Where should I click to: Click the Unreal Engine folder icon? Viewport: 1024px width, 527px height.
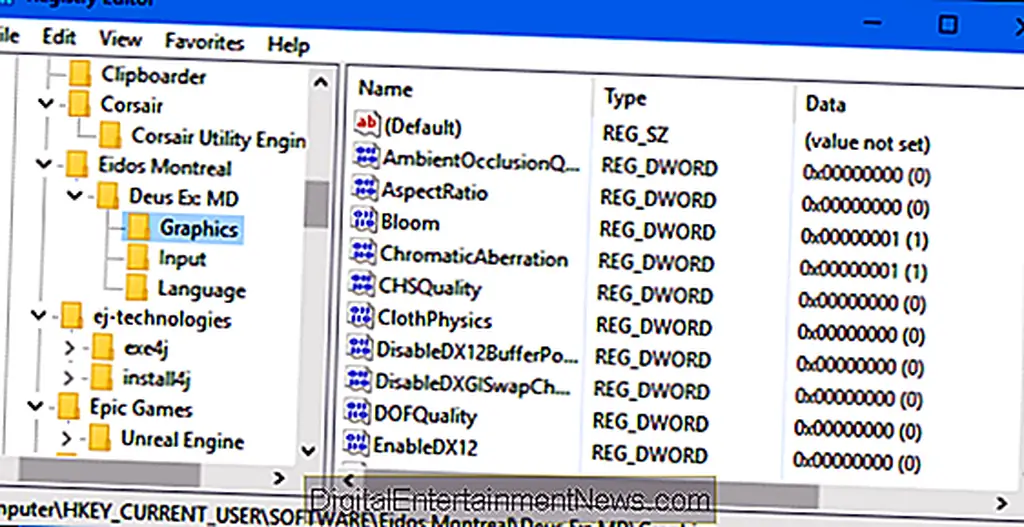(x=100, y=440)
